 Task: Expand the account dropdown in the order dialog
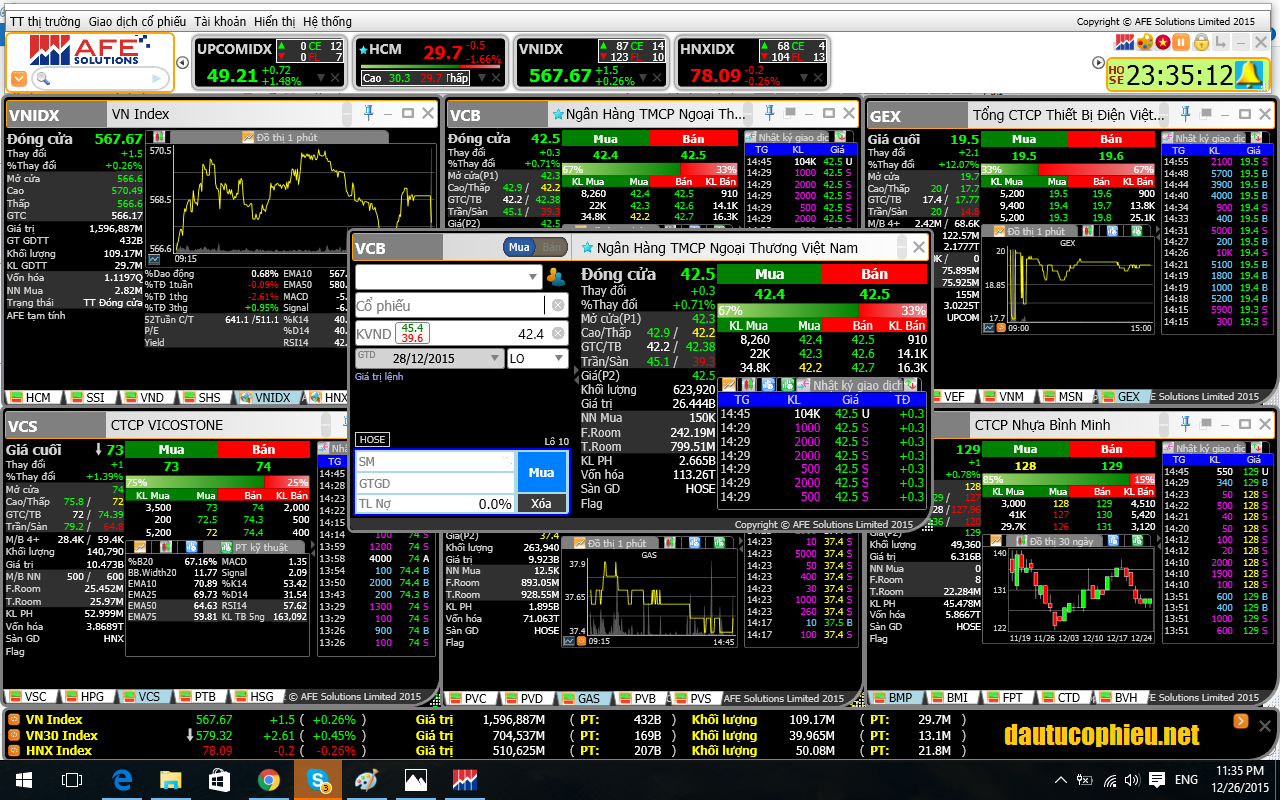533,277
